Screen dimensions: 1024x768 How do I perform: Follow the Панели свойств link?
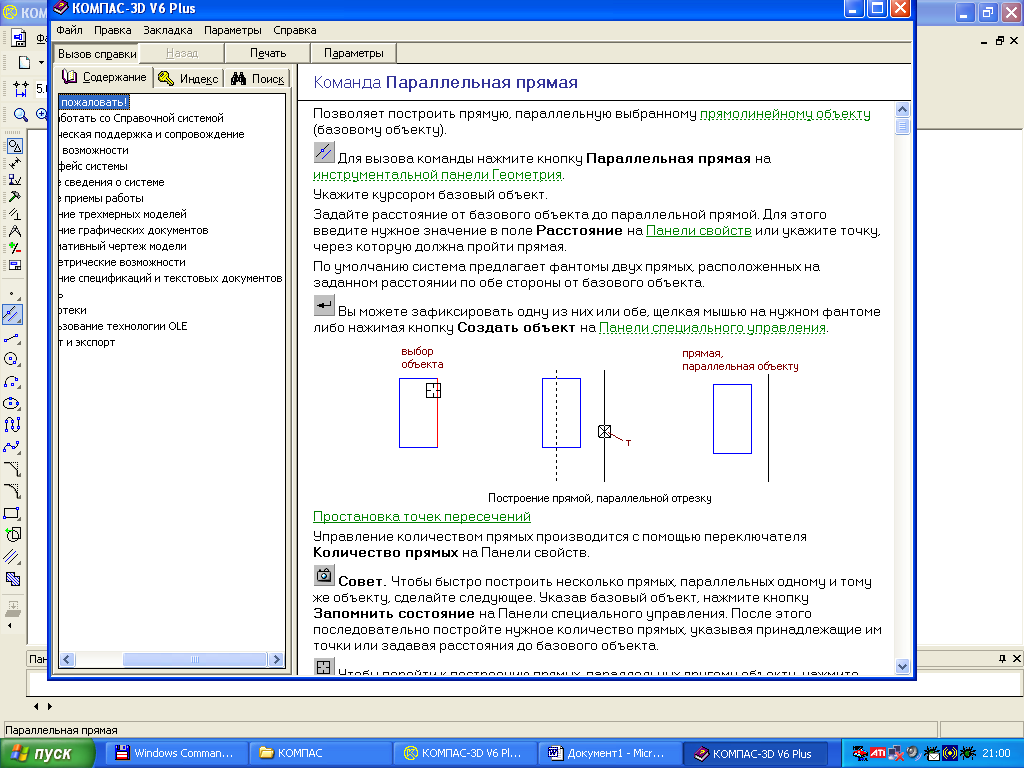pos(698,231)
